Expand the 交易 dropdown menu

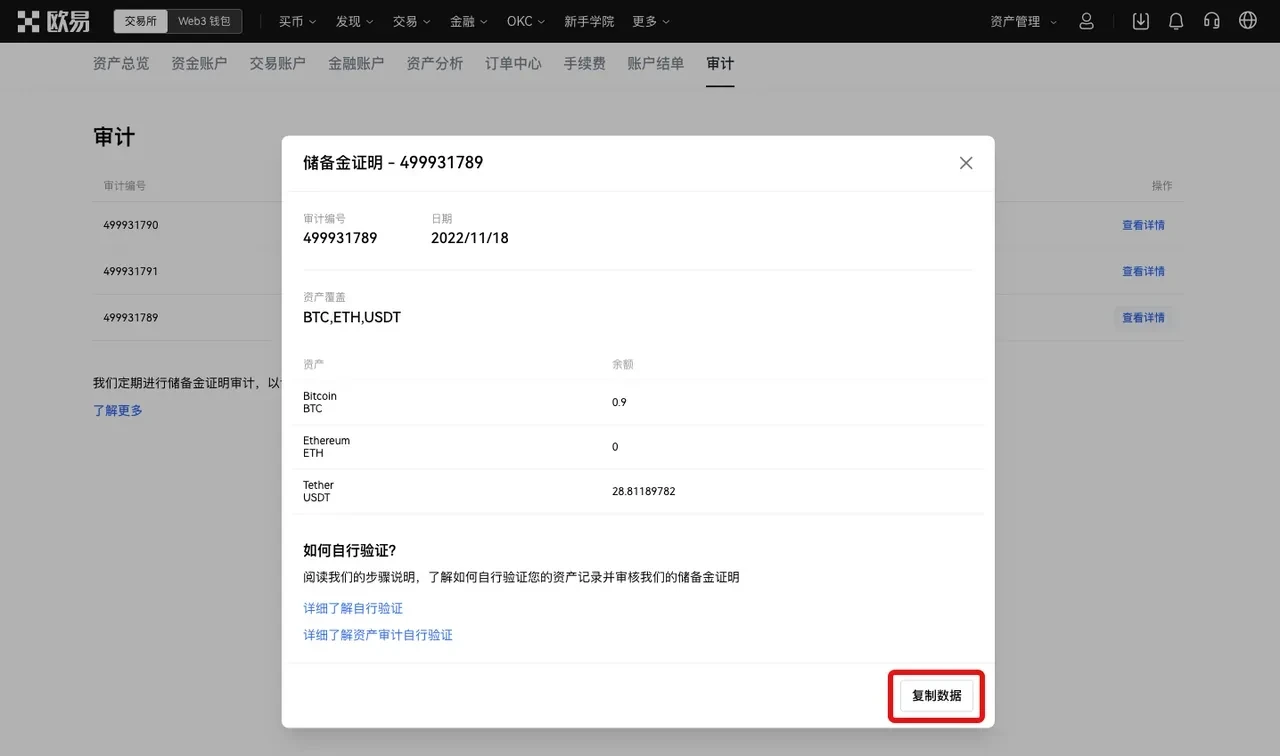411,21
